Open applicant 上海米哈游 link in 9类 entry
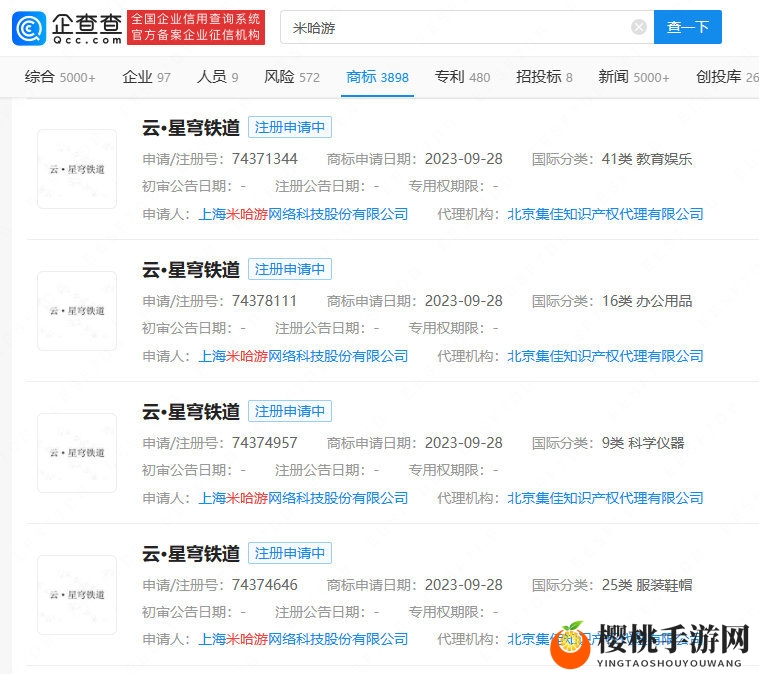The width and height of the screenshot is (759, 674). click(304, 498)
